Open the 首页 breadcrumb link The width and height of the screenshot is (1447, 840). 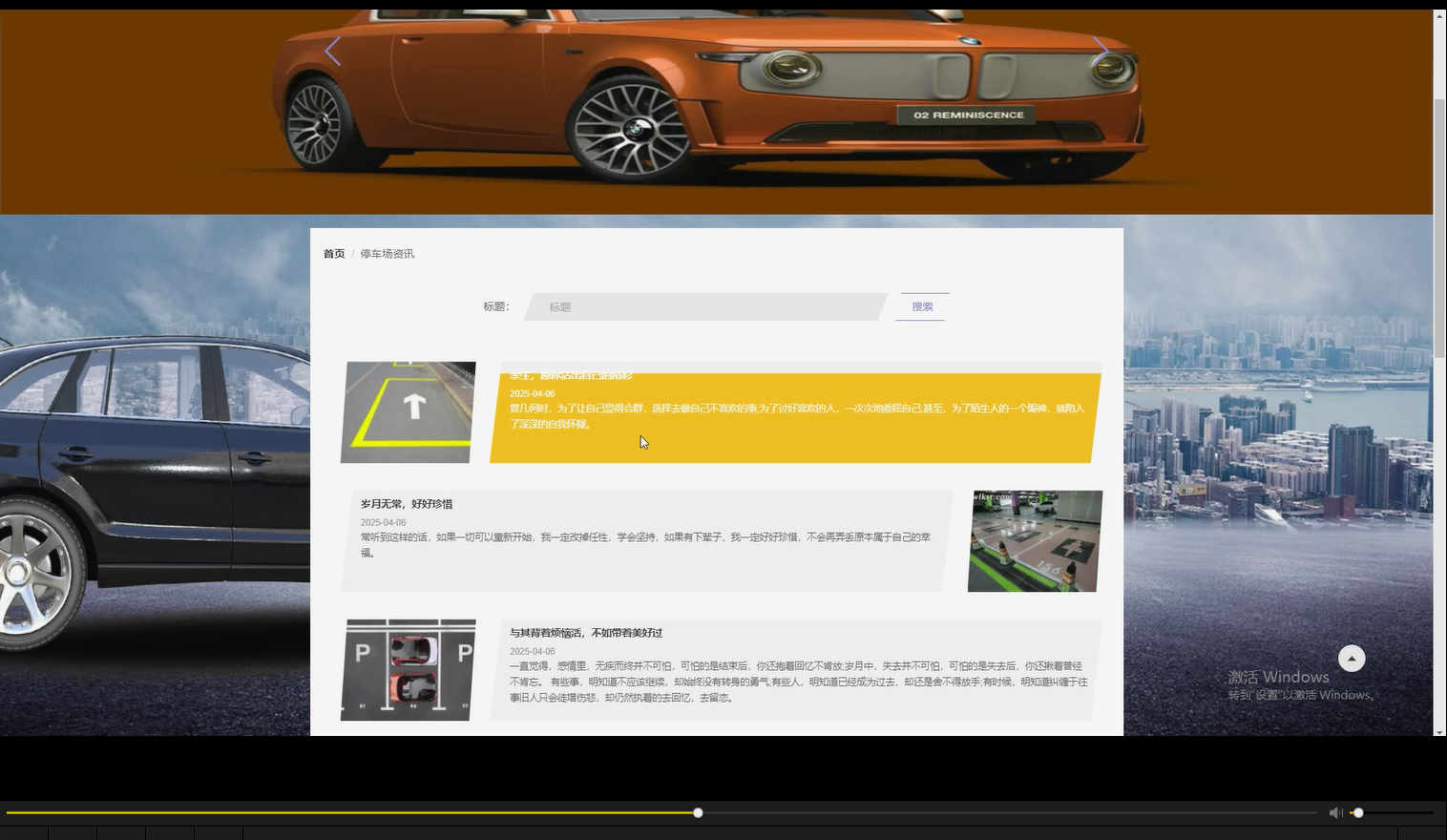pos(334,254)
